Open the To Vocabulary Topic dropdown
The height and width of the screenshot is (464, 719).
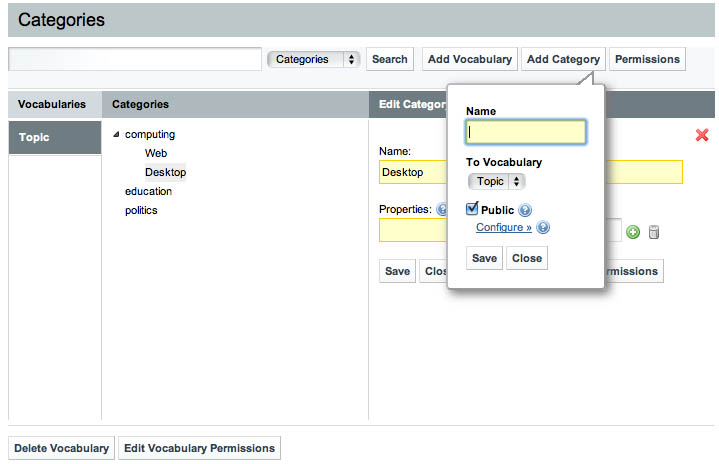[x=496, y=182]
